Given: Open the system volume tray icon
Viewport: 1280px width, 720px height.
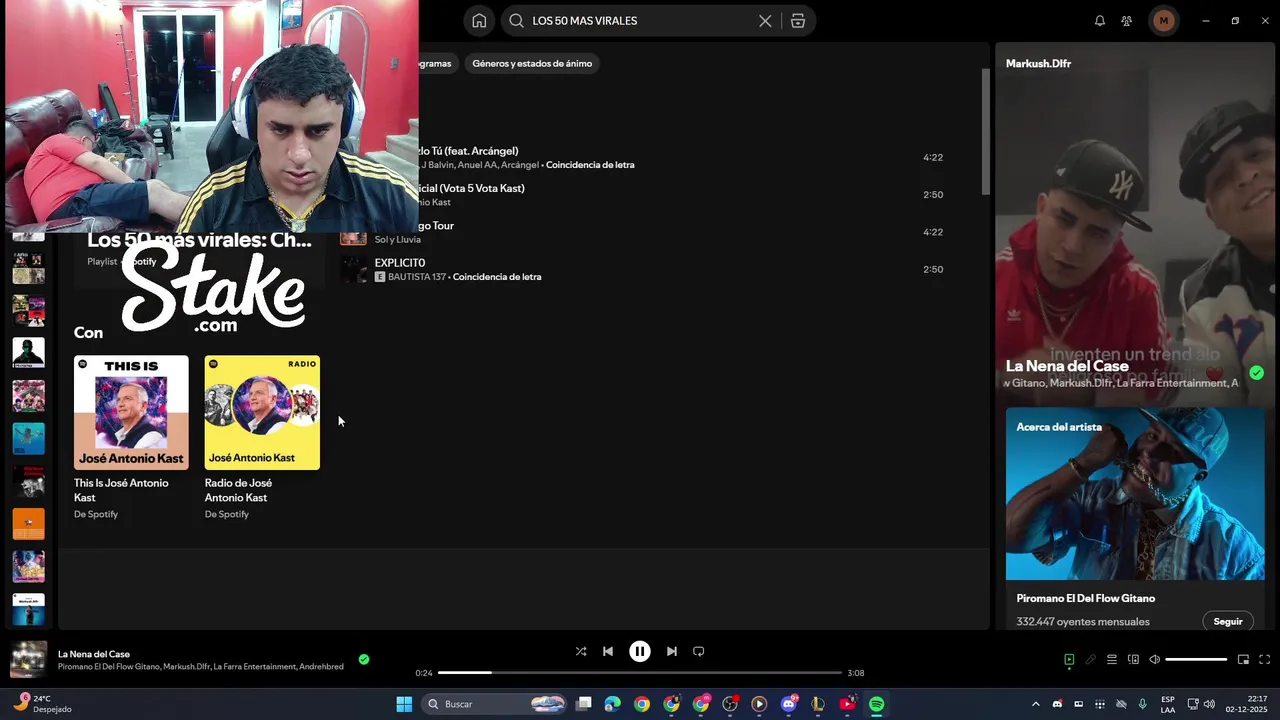Looking at the screenshot, I should pos(1209,704).
